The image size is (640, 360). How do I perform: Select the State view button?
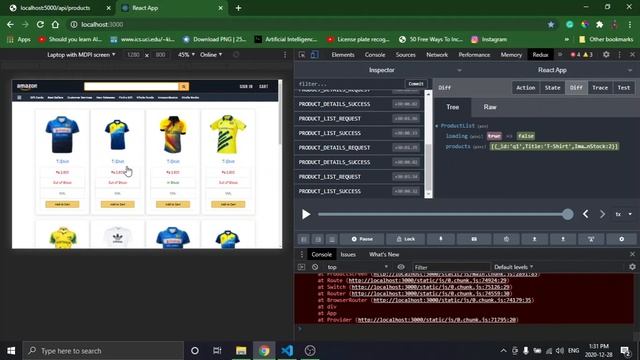pos(552,87)
